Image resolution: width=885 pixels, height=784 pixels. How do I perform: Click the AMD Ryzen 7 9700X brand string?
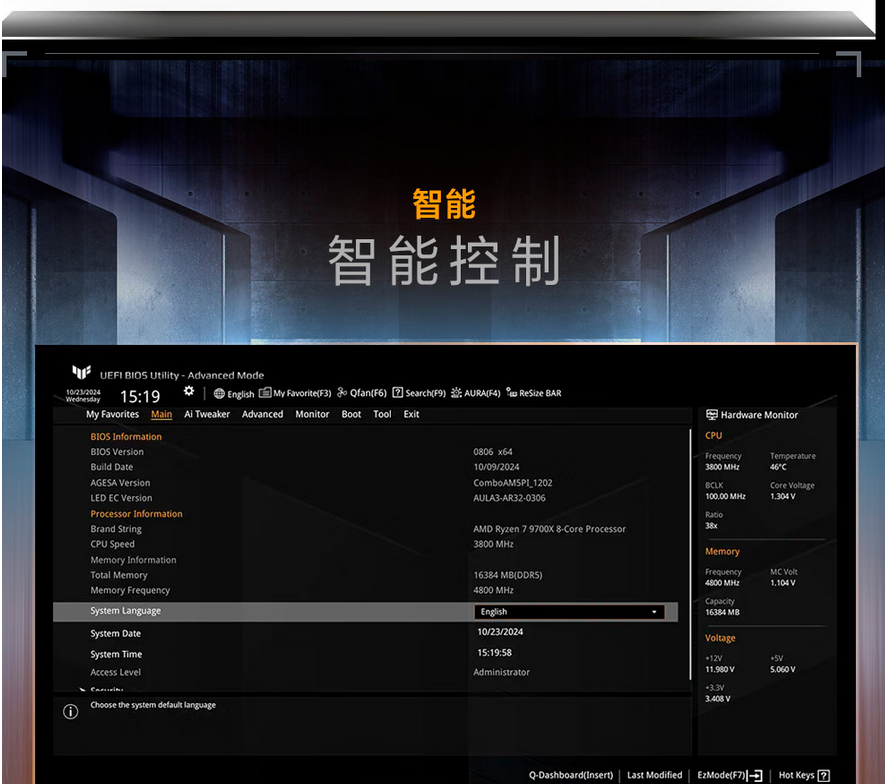[549, 529]
